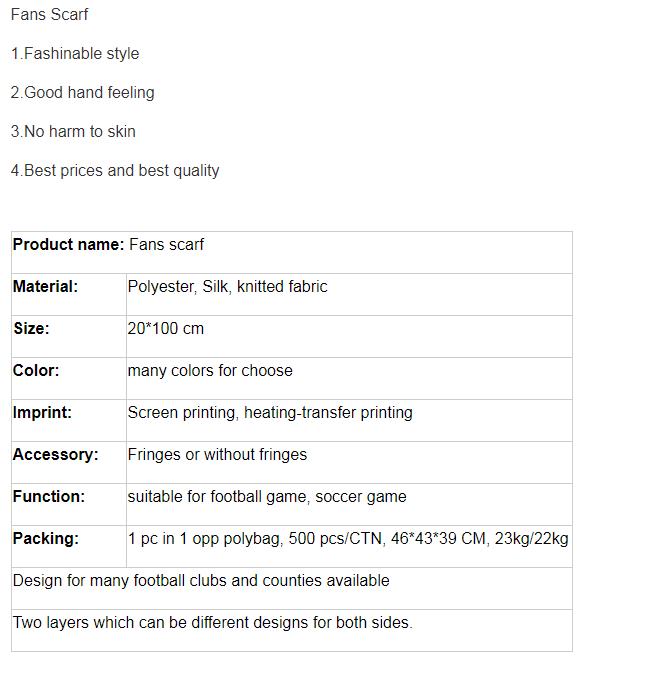Click the '2.Good hand feeling' line
The width and height of the screenshot is (653, 680).
[82, 92]
